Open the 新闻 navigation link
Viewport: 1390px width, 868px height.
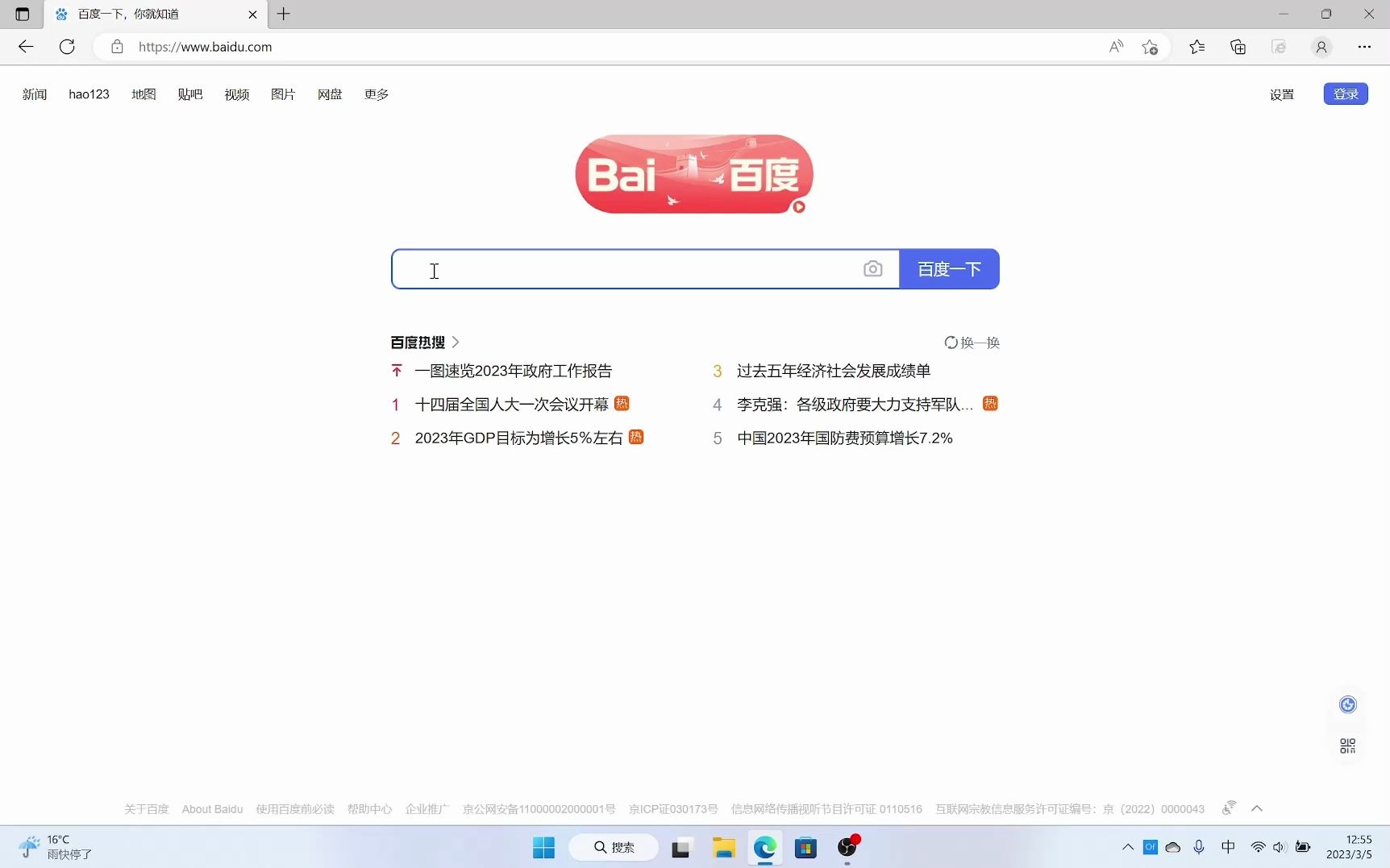(x=35, y=94)
